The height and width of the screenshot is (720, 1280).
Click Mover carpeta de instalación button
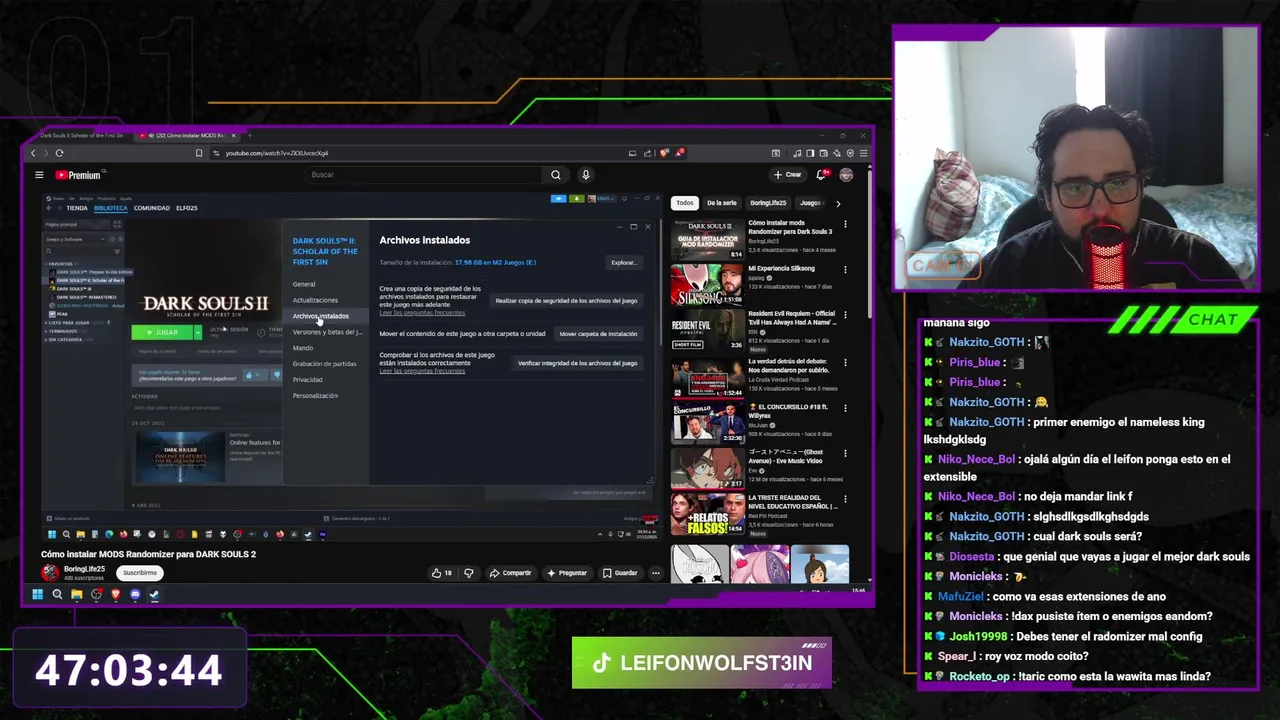click(x=598, y=334)
